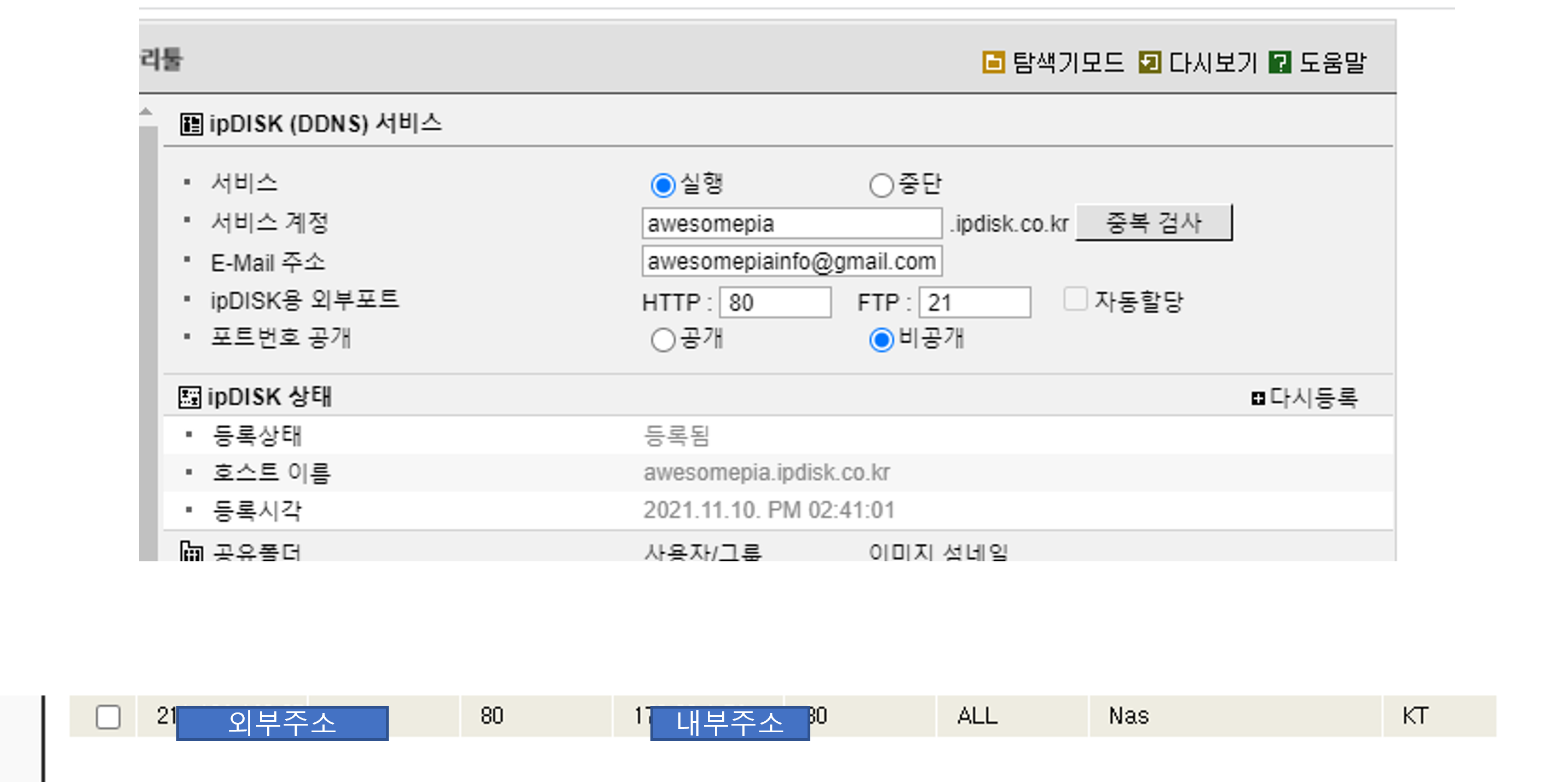Click the E-Mail 주소 input field
Screen dimensions: 1568x782
791,261
